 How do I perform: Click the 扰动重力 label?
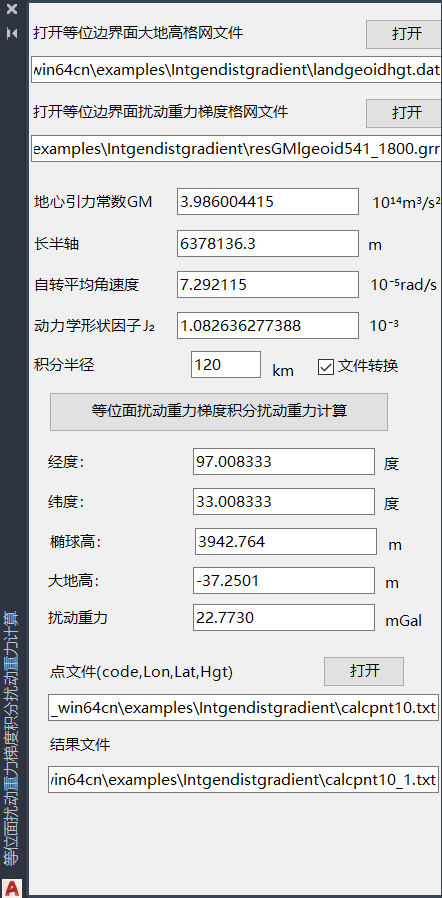(78, 617)
